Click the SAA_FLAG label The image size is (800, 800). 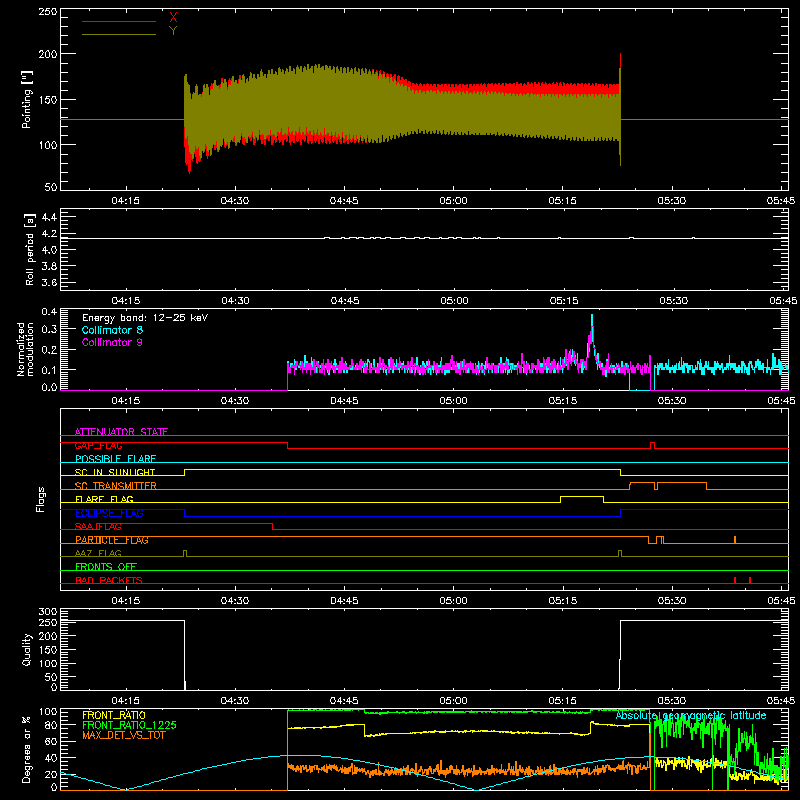pyautogui.click(x=98, y=527)
